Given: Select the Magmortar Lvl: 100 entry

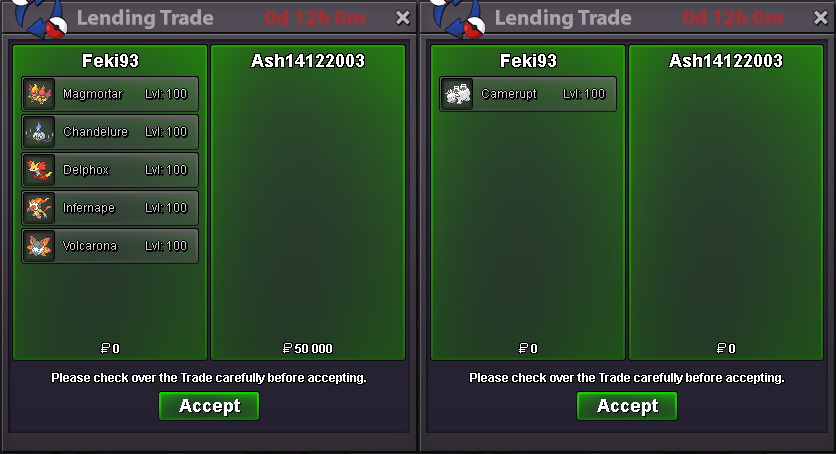Looking at the screenshot, I should tap(110, 94).
